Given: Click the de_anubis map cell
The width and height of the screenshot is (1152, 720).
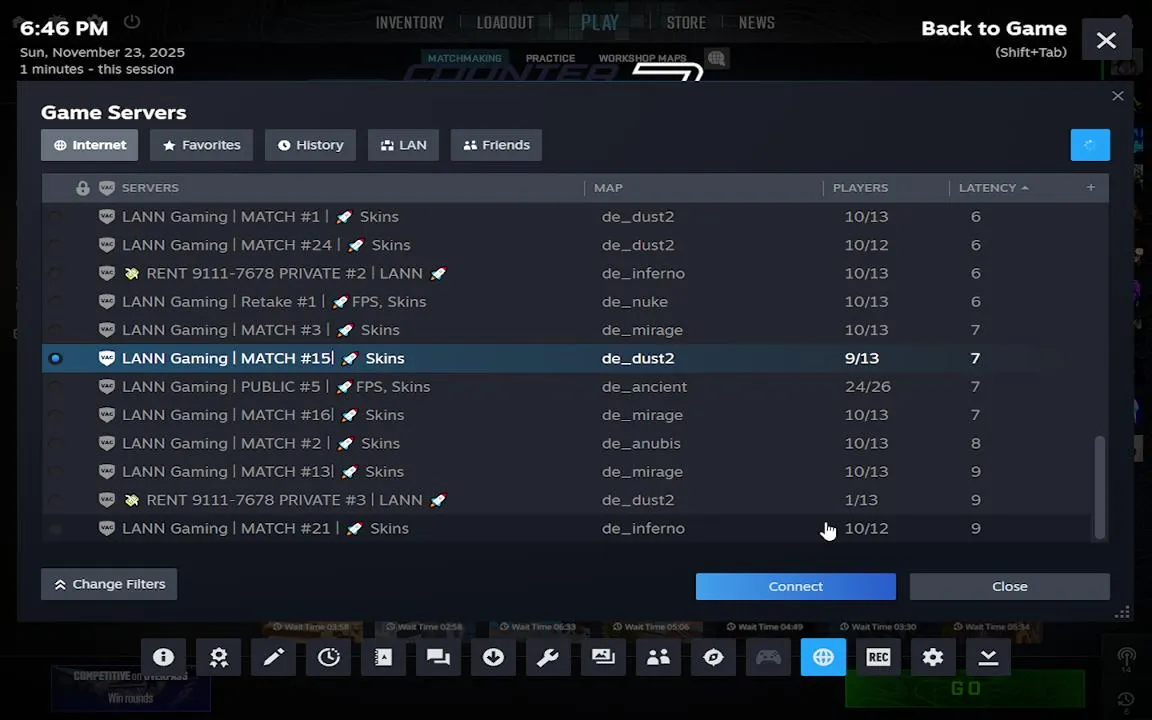Looking at the screenshot, I should (641, 443).
